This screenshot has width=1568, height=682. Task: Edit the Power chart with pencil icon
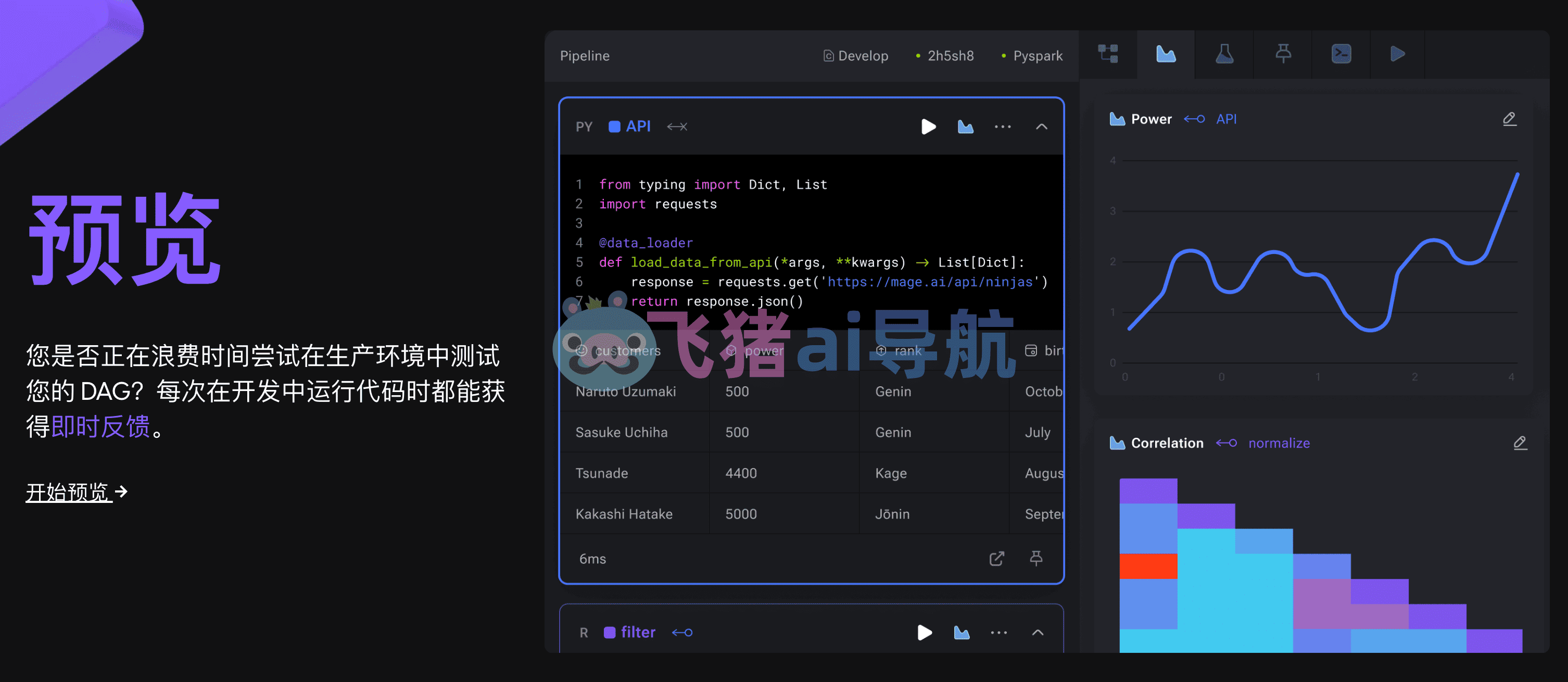click(1510, 119)
